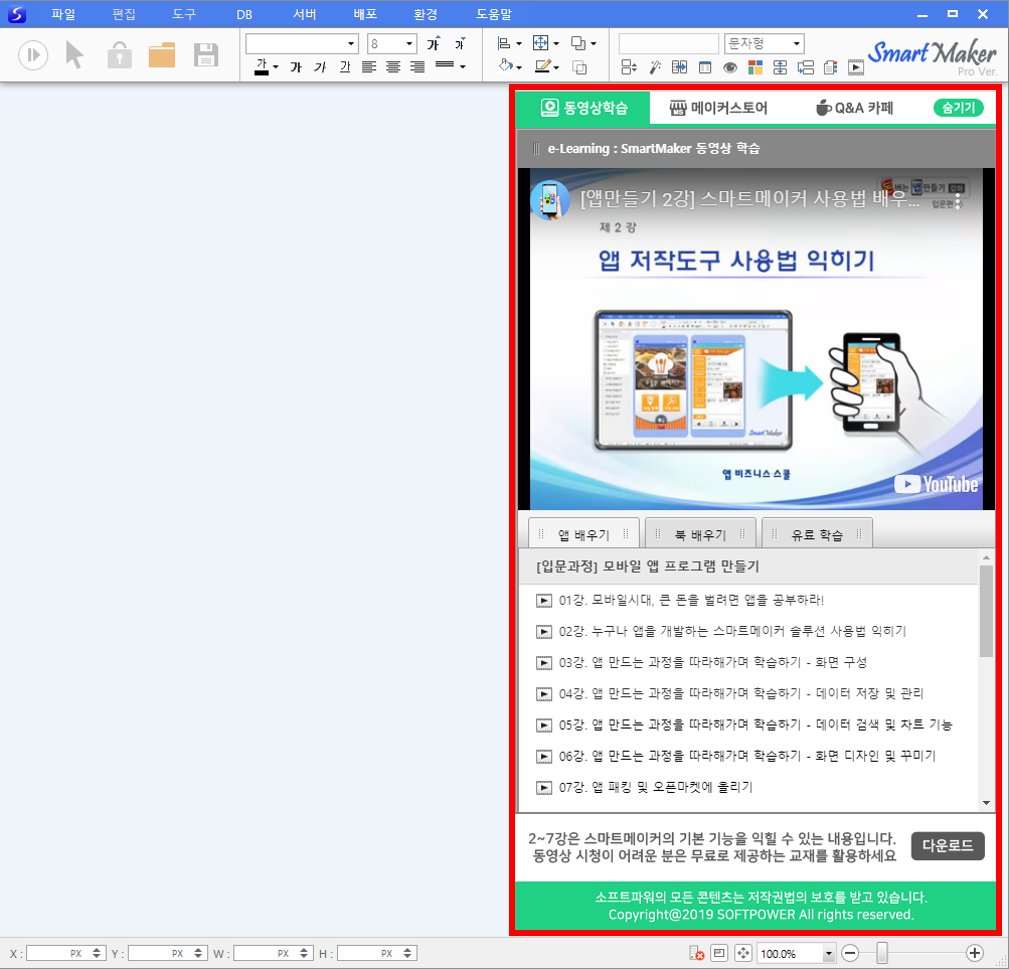Click the padlock lock icon
The width and height of the screenshot is (1009, 969).
119,55
